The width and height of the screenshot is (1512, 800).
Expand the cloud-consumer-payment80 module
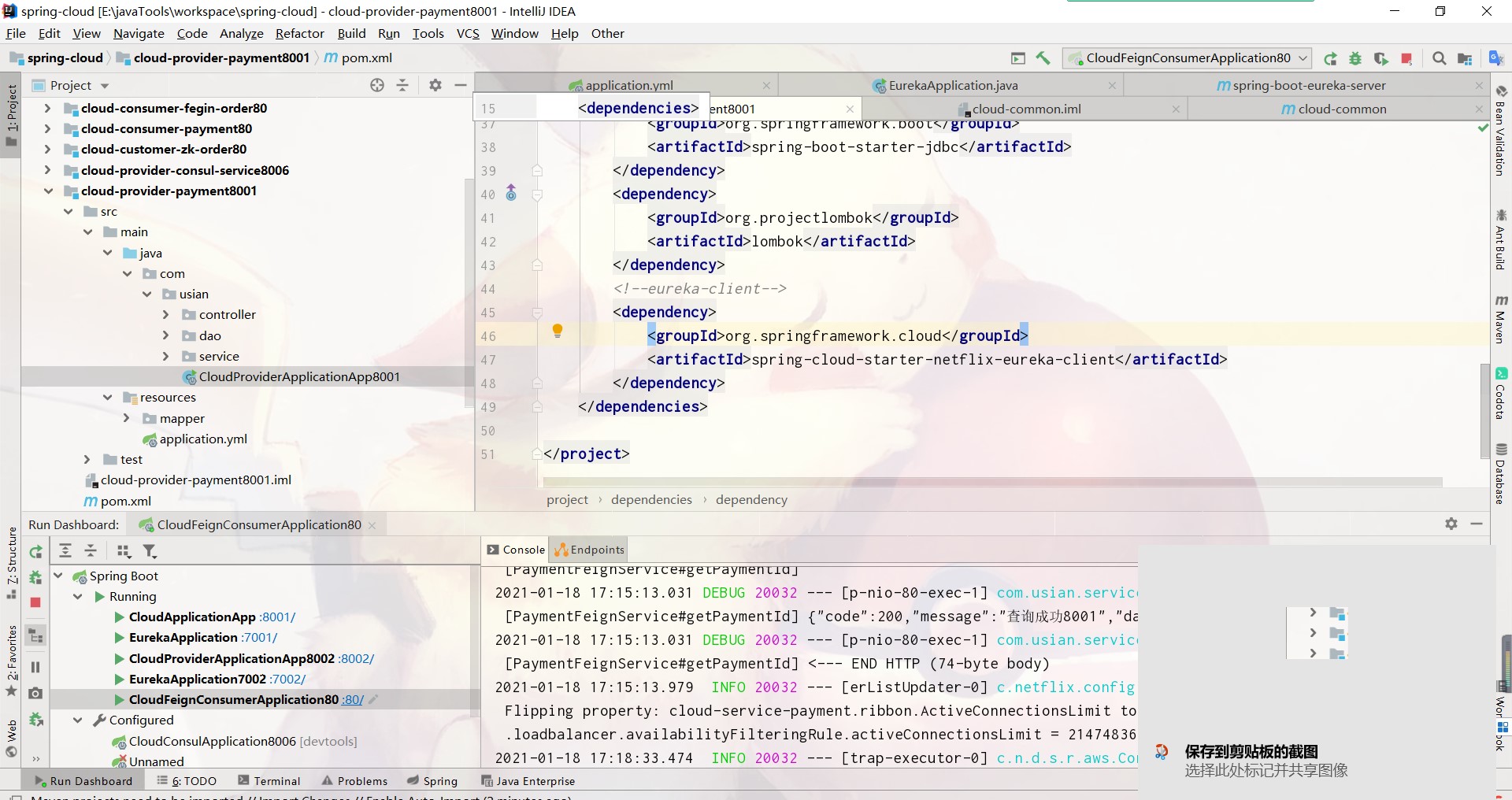tap(47, 128)
